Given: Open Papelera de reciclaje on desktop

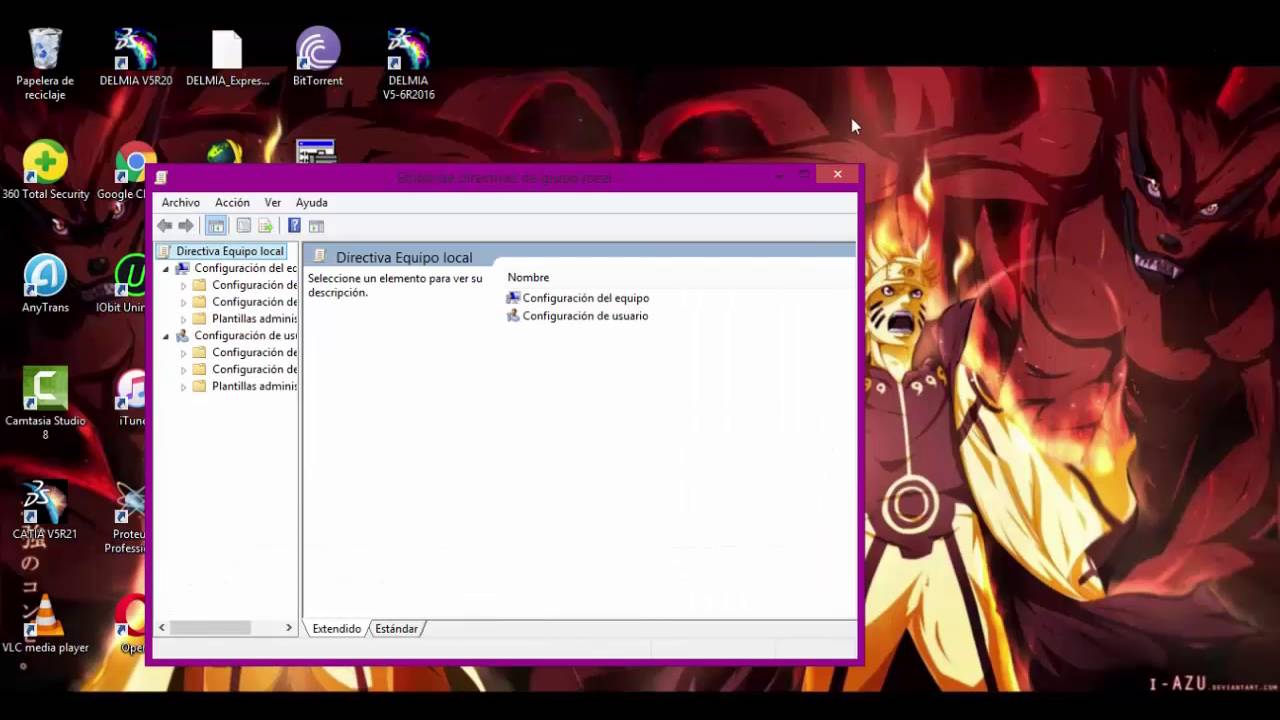Looking at the screenshot, I should click(45, 64).
